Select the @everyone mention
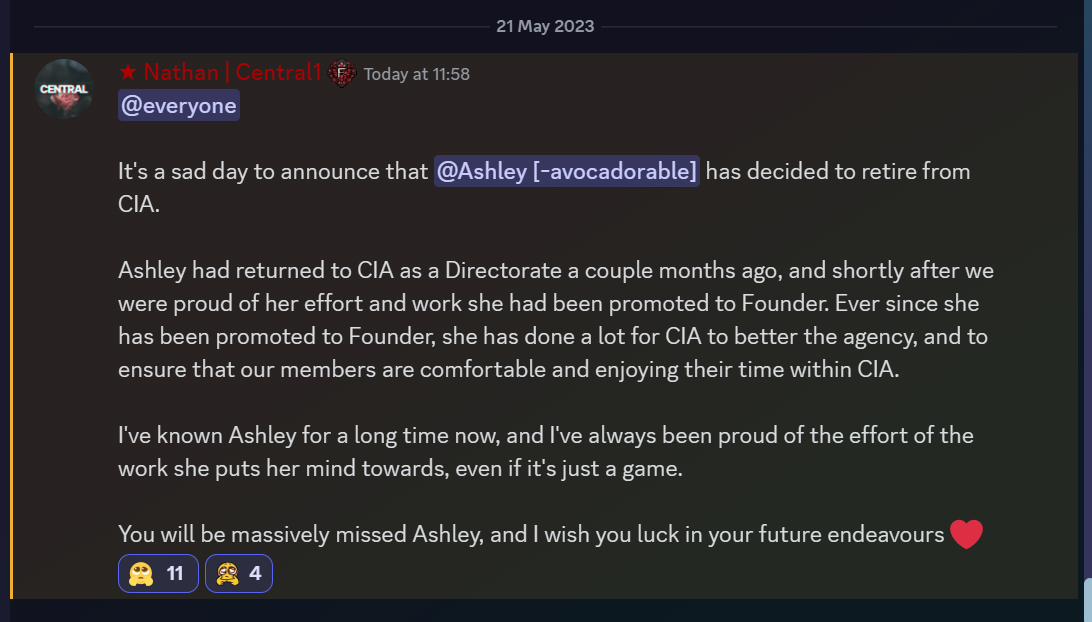Viewport: 1092px width, 622px height. tap(179, 105)
